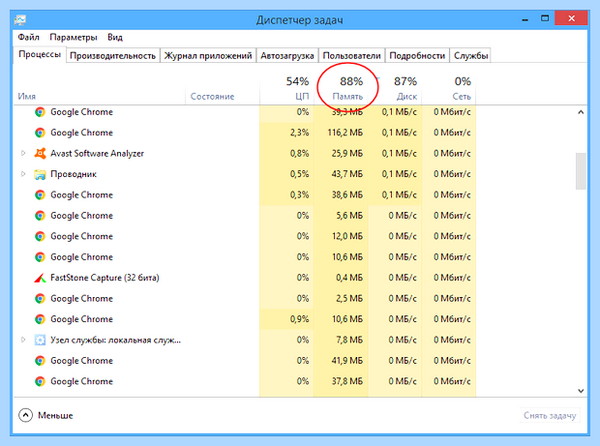Open the Вид menu
The height and width of the screenshot is (446, 600).
click(x=115, y=37)
